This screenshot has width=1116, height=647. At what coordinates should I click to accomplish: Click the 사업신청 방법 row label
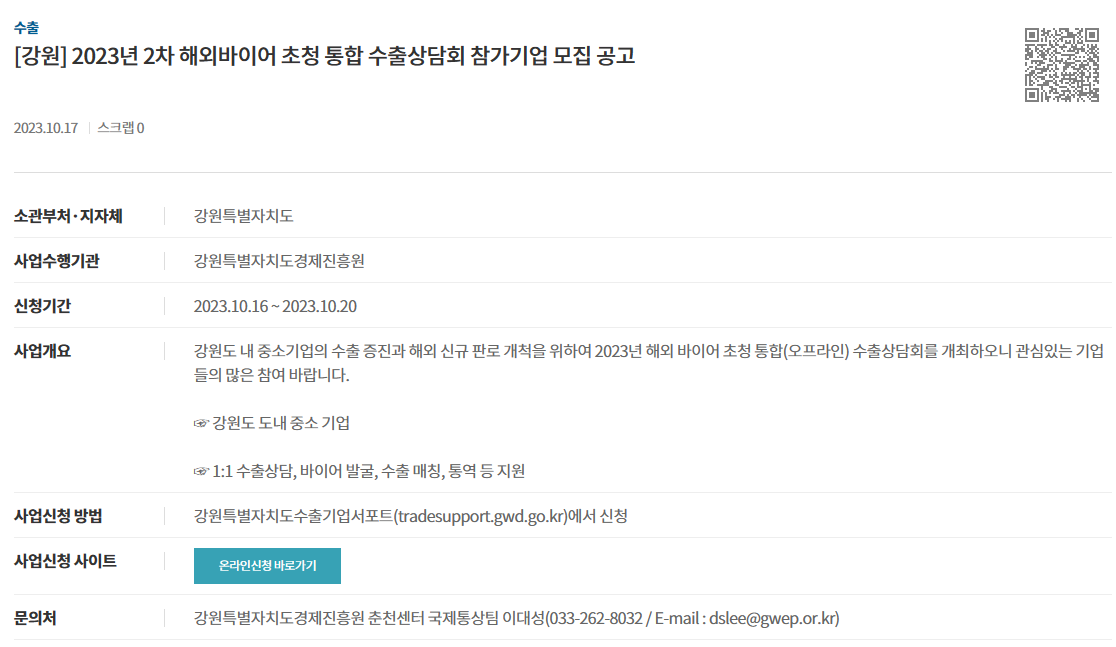pos(58,516)
